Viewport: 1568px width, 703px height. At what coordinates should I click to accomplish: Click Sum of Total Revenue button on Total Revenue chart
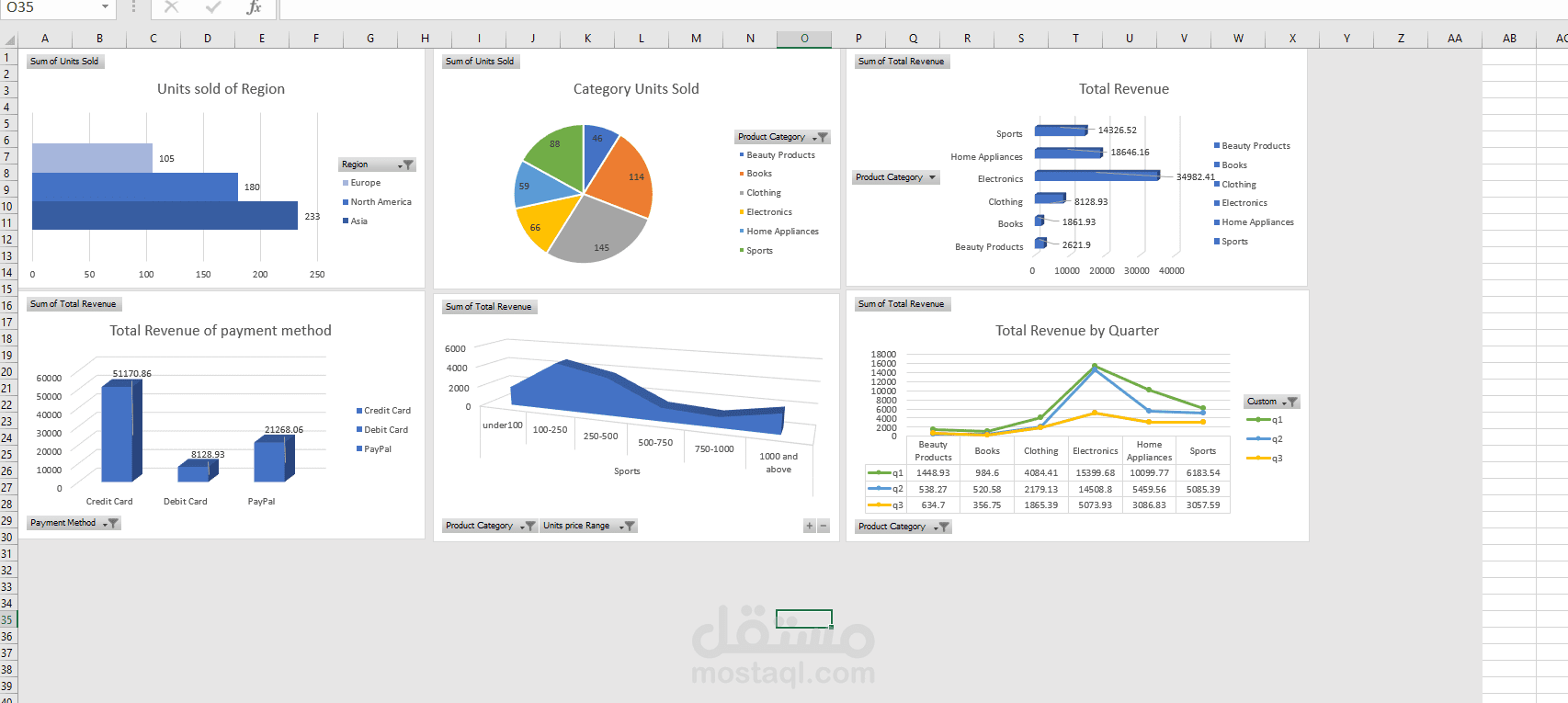902,62
